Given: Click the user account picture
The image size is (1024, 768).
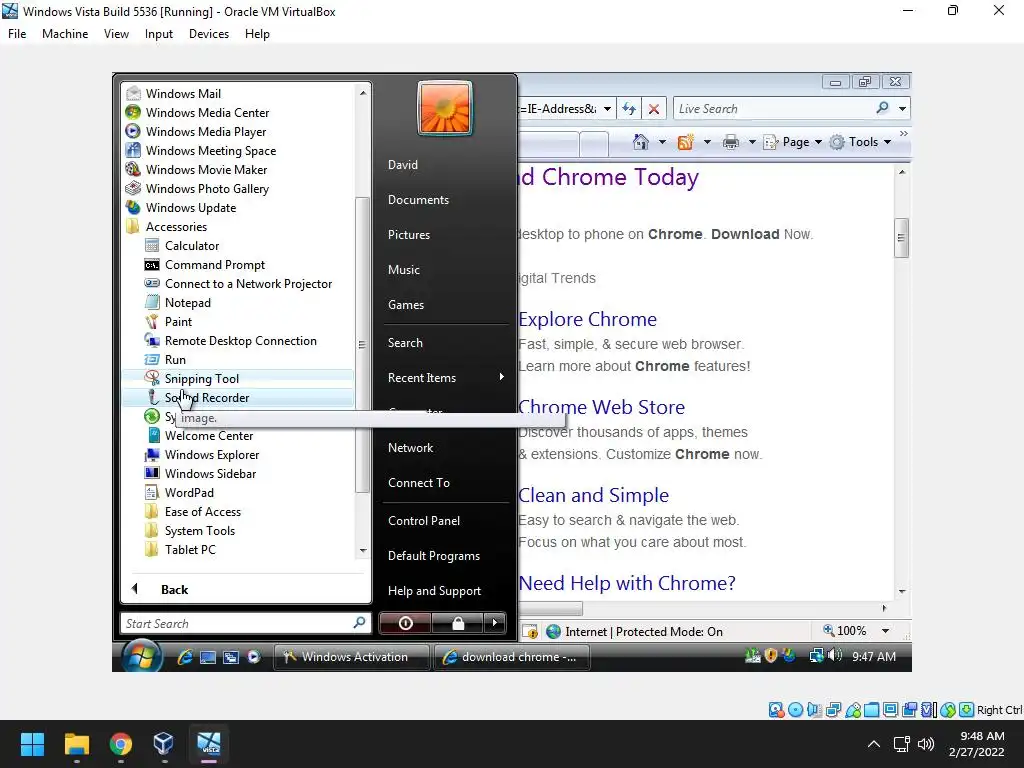Looking at the screenshot, I should coord(445,108).
